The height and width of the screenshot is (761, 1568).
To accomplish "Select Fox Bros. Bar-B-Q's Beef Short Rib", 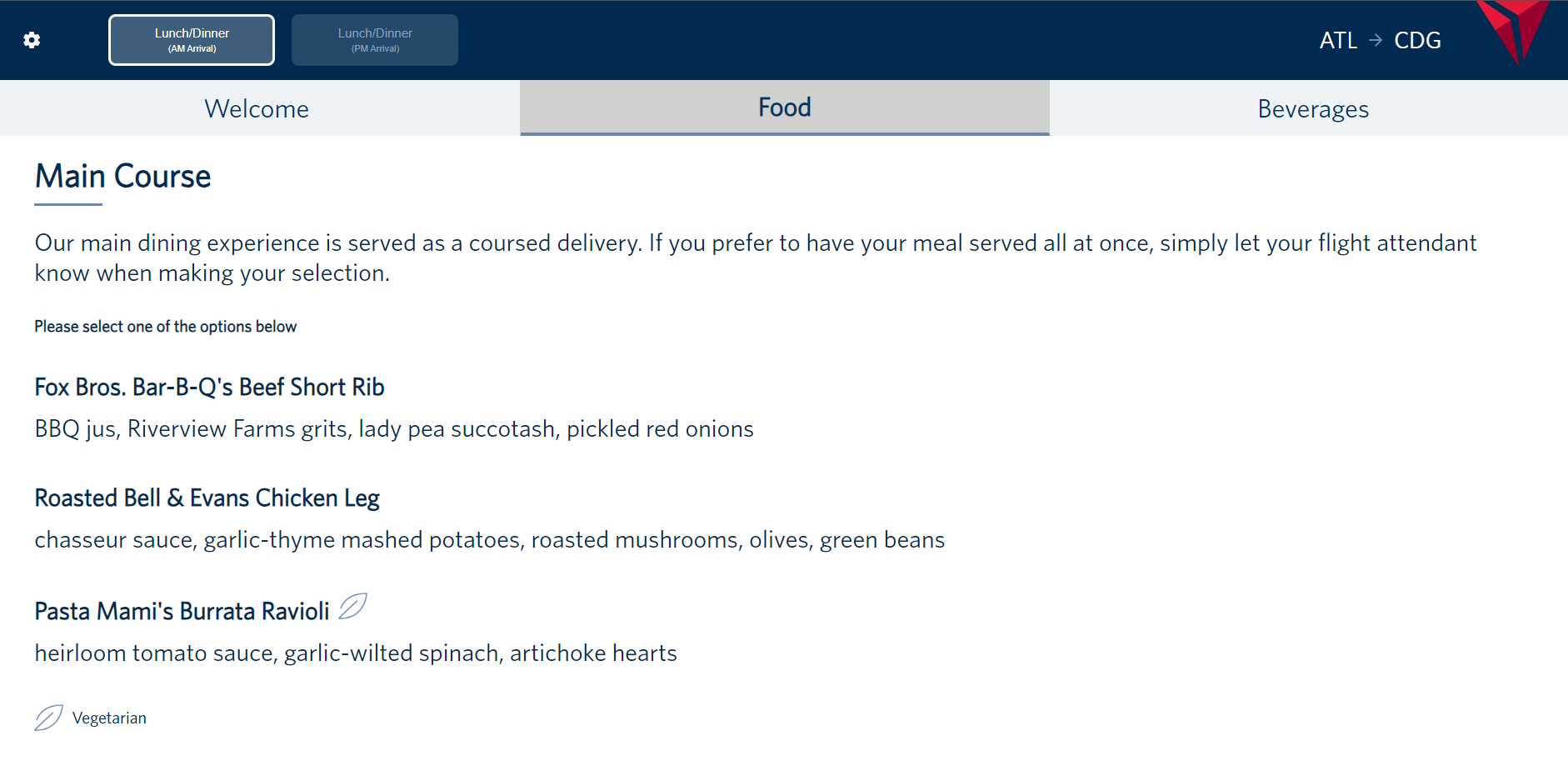I will tap(209, 386).
